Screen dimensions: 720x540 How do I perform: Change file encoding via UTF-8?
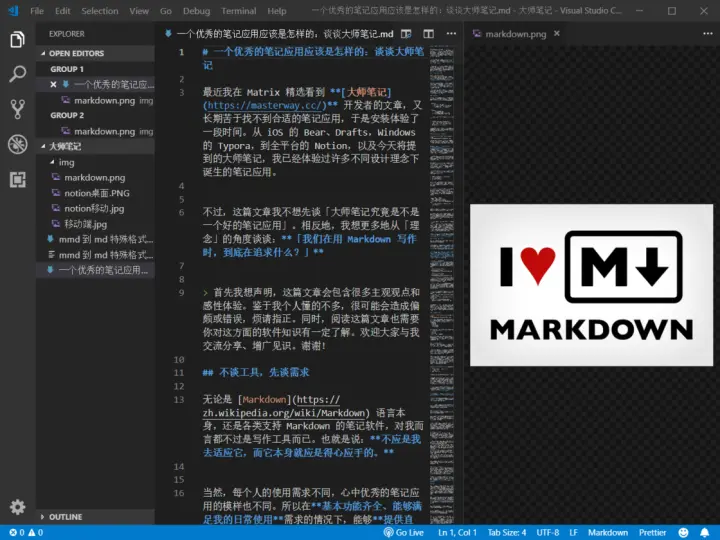[547, 533]
